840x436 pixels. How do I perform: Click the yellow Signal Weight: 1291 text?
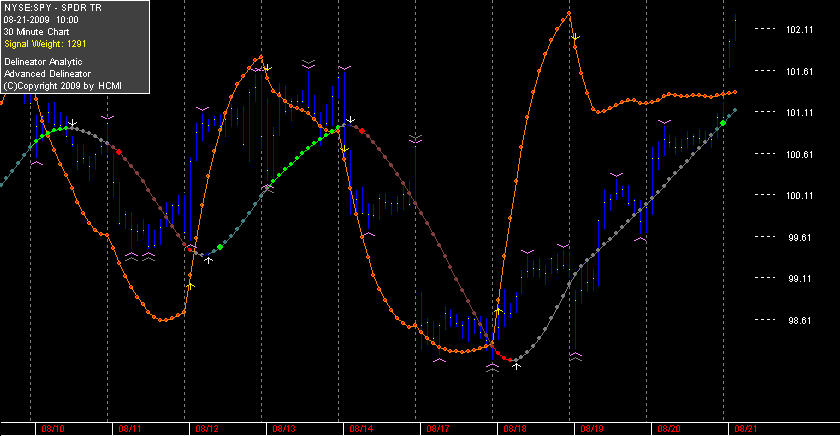45,44
